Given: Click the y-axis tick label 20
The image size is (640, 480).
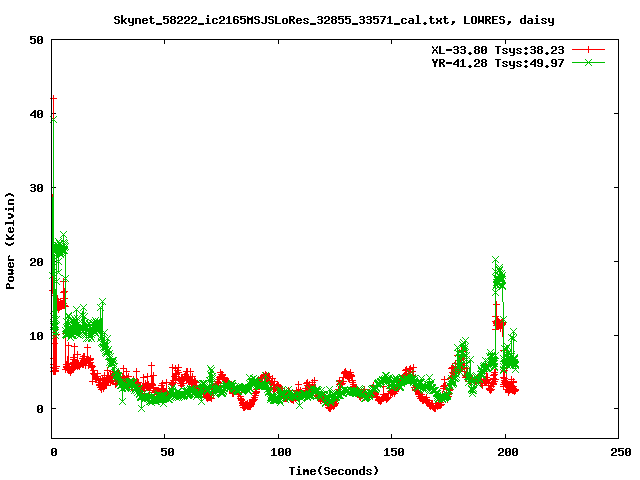Looking at the screenshot, I should click(36, 262).
